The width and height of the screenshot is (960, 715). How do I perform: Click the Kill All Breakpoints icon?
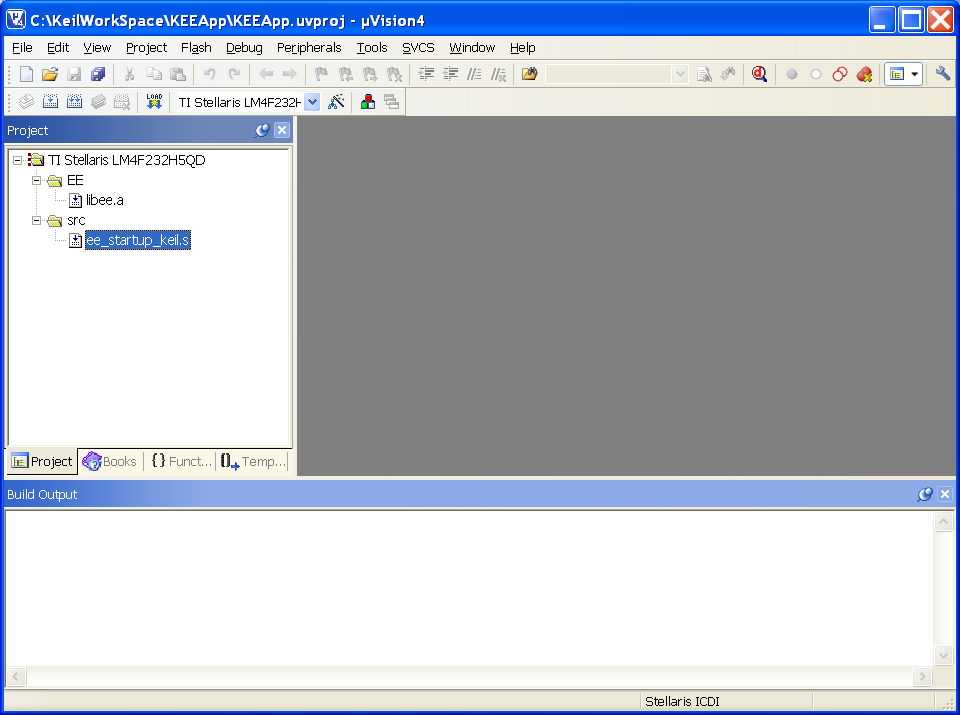pyautogui.click(x=864, y=74)
